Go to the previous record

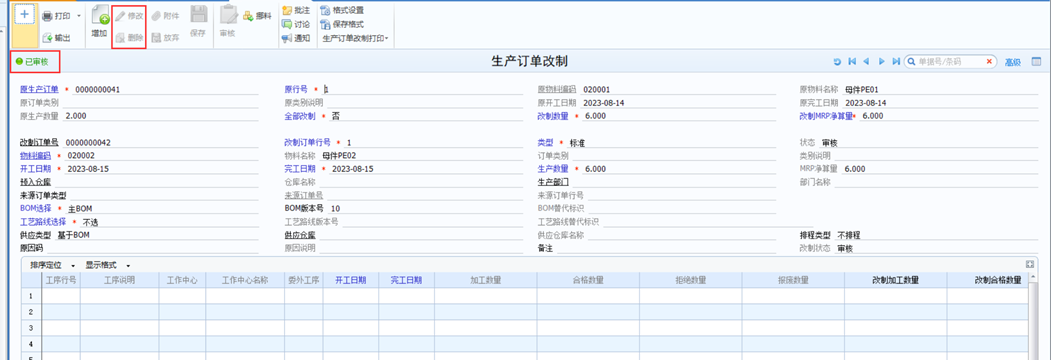coord(867,62)
